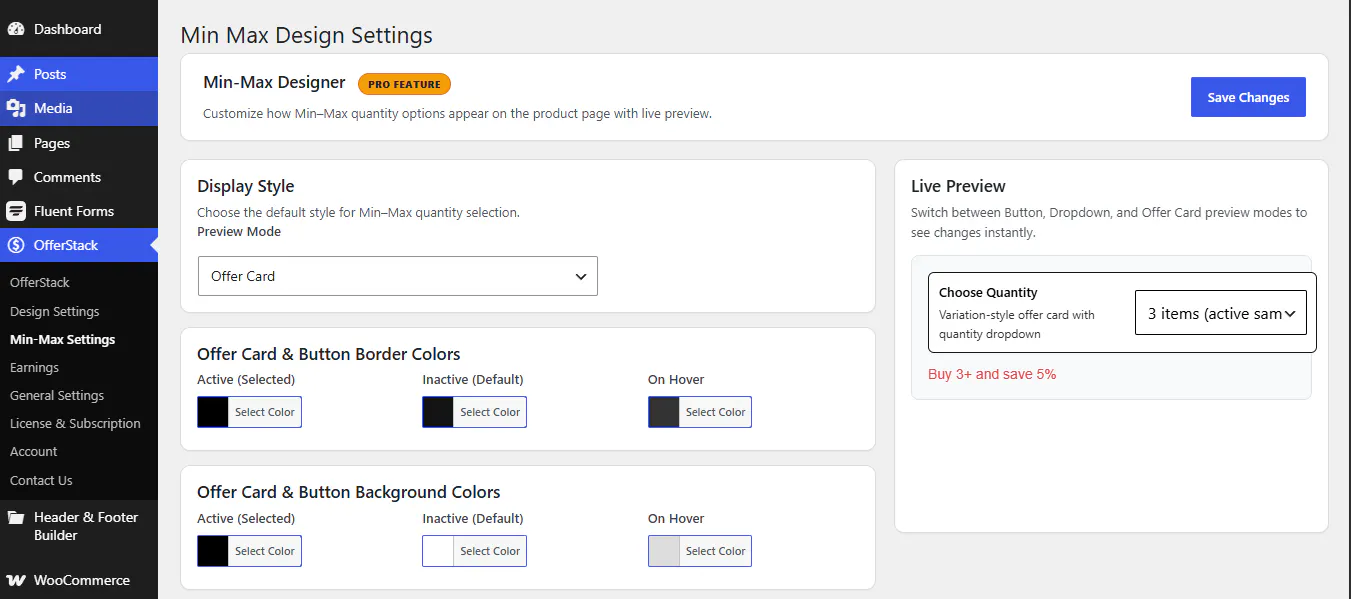This screenshot has height=599, width=1351.
Task: Click the Fluent Forms icon
Action: point(16,211)
